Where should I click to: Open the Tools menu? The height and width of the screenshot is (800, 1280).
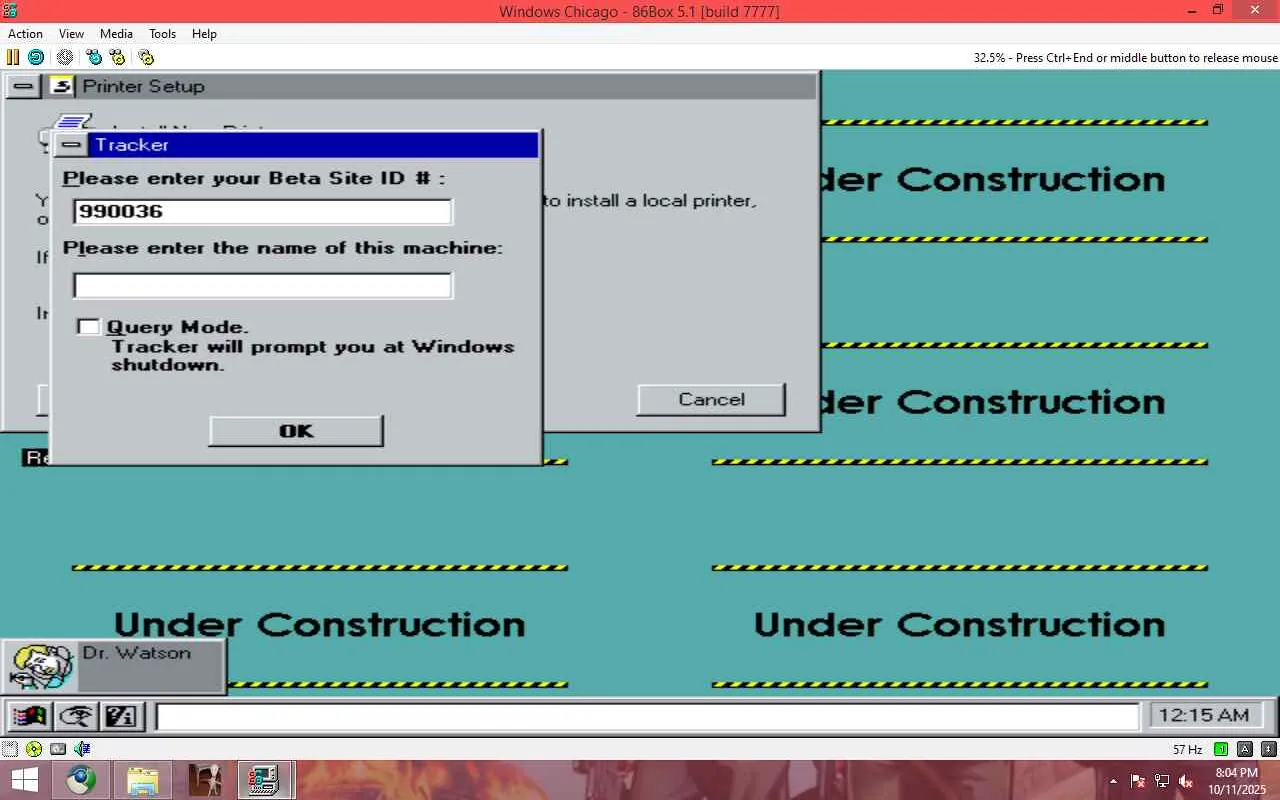(162, 34)
